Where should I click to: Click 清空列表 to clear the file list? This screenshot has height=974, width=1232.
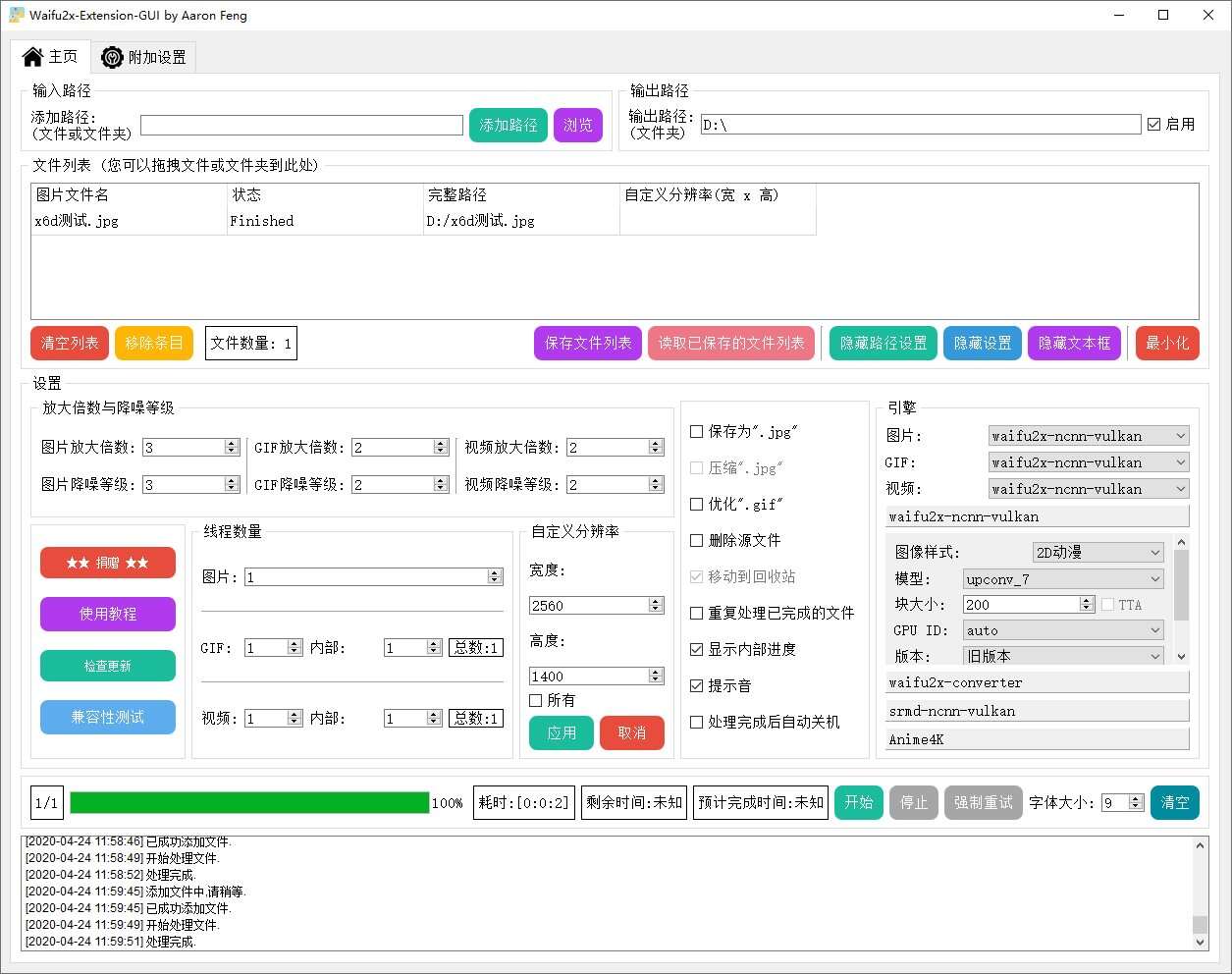[69, 343]
